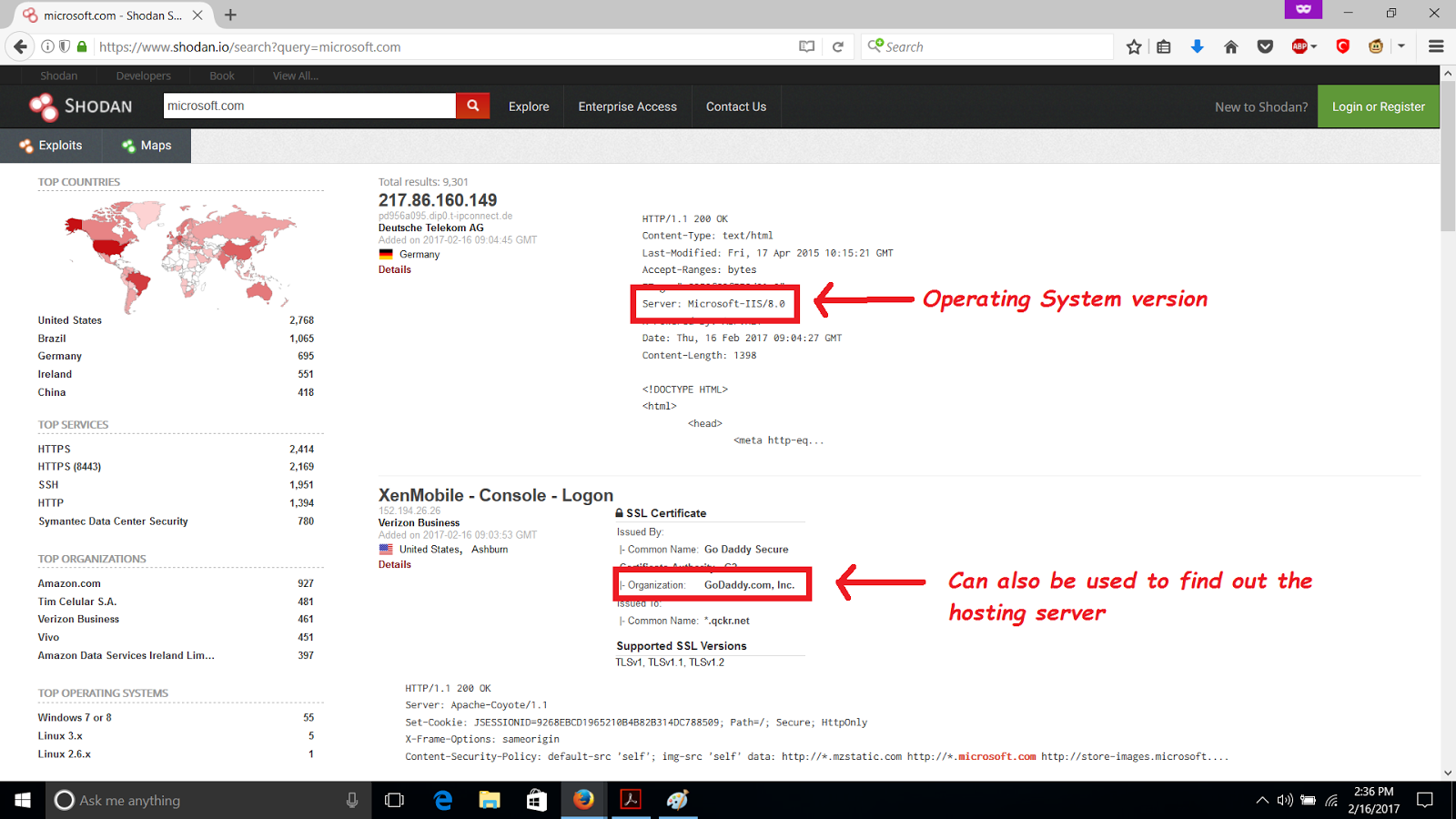
Task: Click inside the microsoft.com search field
Action: pyautogui.click(x=309, y=106)
